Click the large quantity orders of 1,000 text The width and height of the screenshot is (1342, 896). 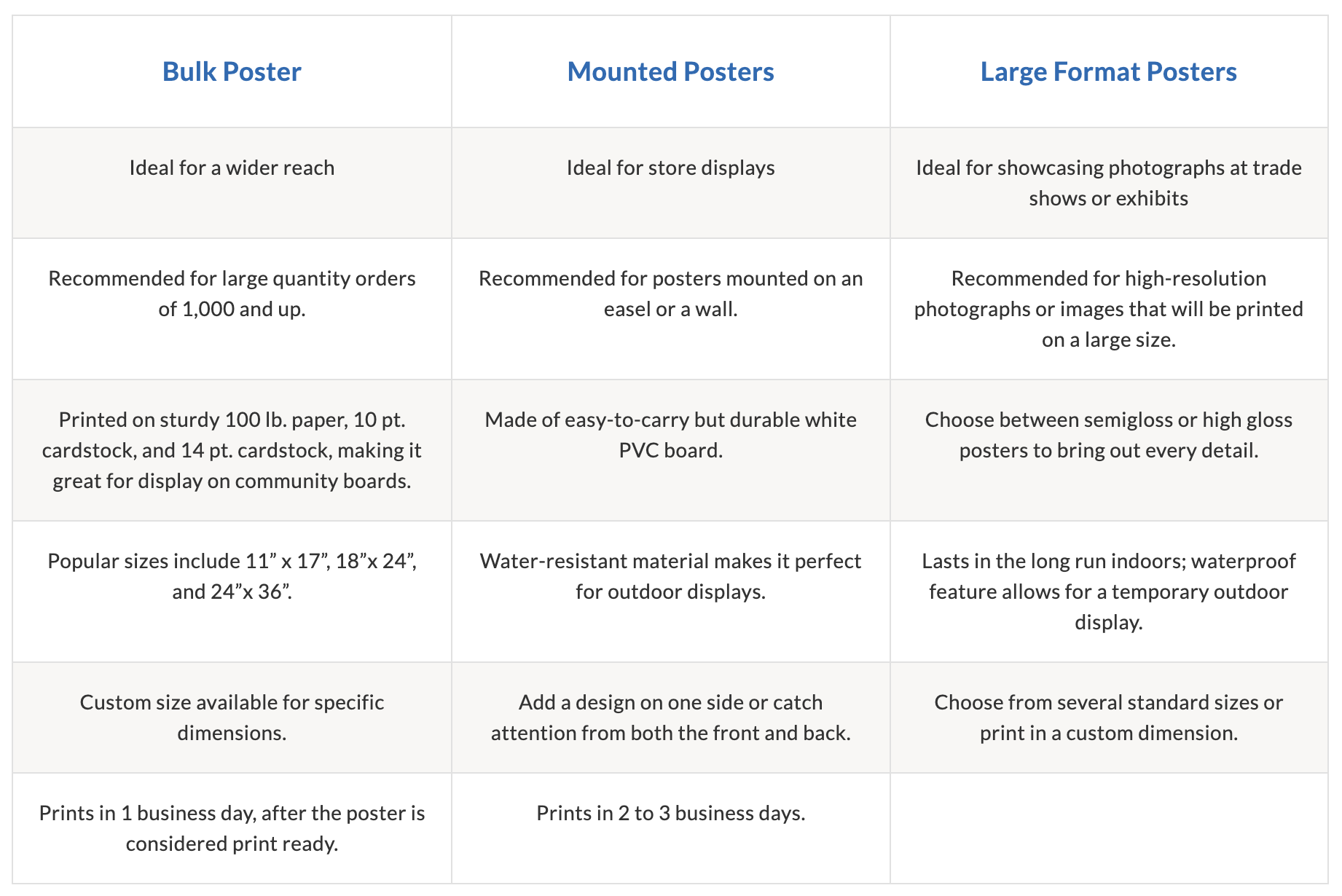[x=232, y=294]
